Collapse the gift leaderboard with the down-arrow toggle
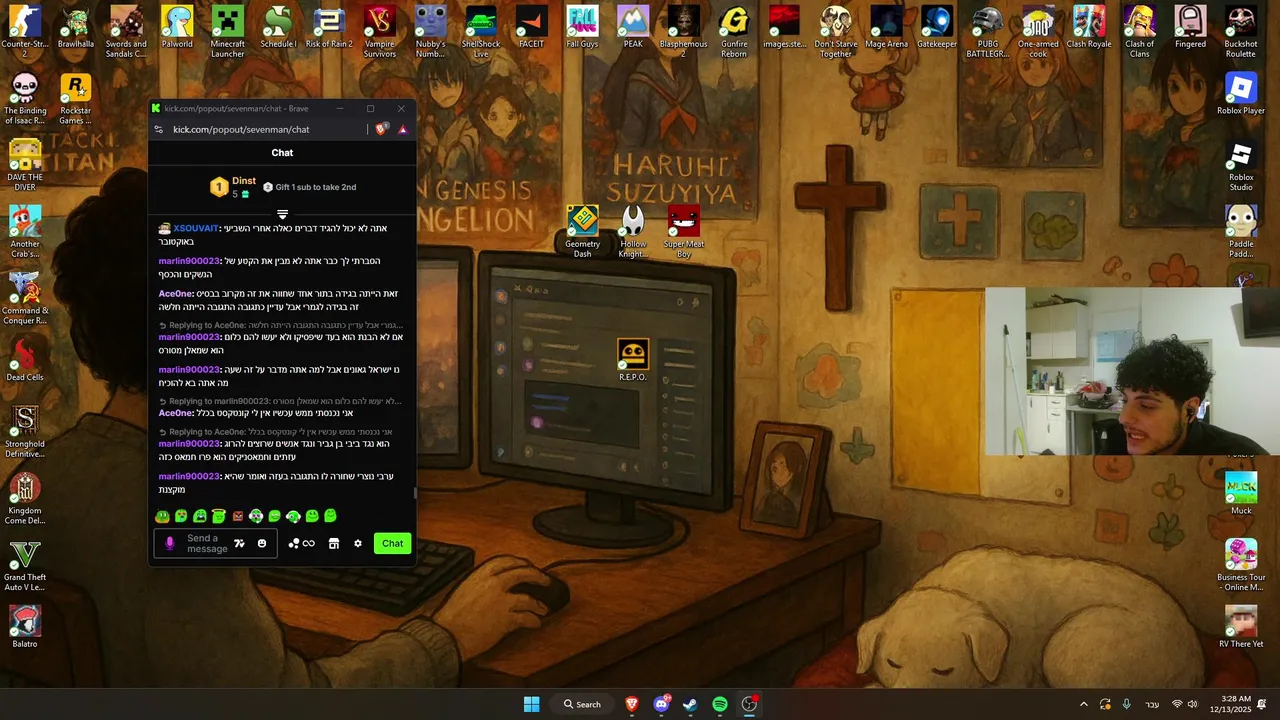The width and height of the screenshot is (1280, 720). (x=282, y=214)
